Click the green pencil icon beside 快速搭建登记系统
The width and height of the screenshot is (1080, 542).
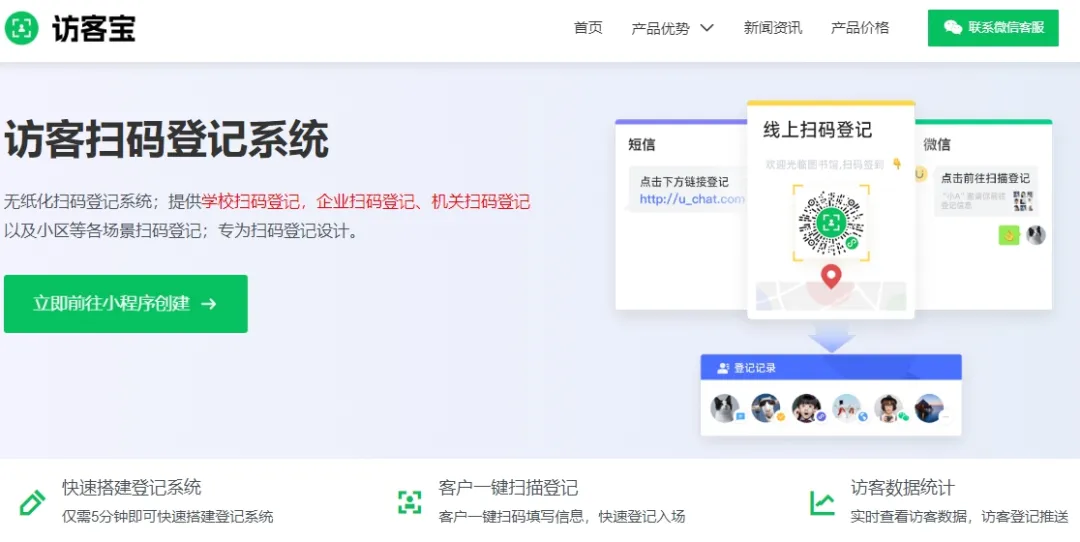pyautogui.click(x=32, y=502)
